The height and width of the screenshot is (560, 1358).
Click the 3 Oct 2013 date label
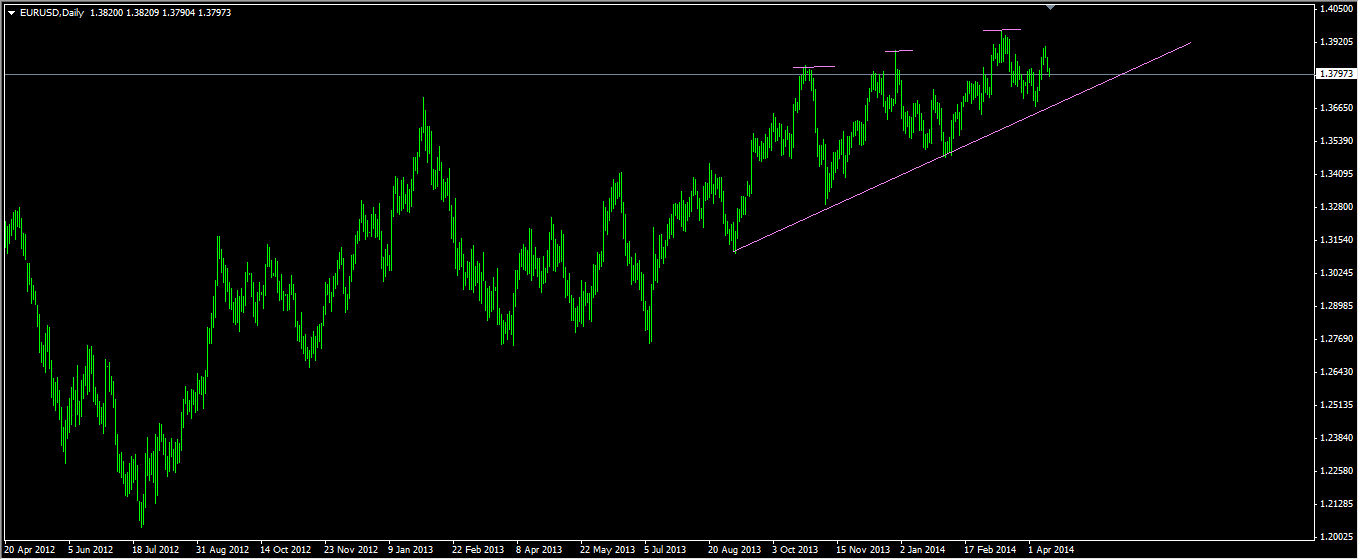pos(795,550)
